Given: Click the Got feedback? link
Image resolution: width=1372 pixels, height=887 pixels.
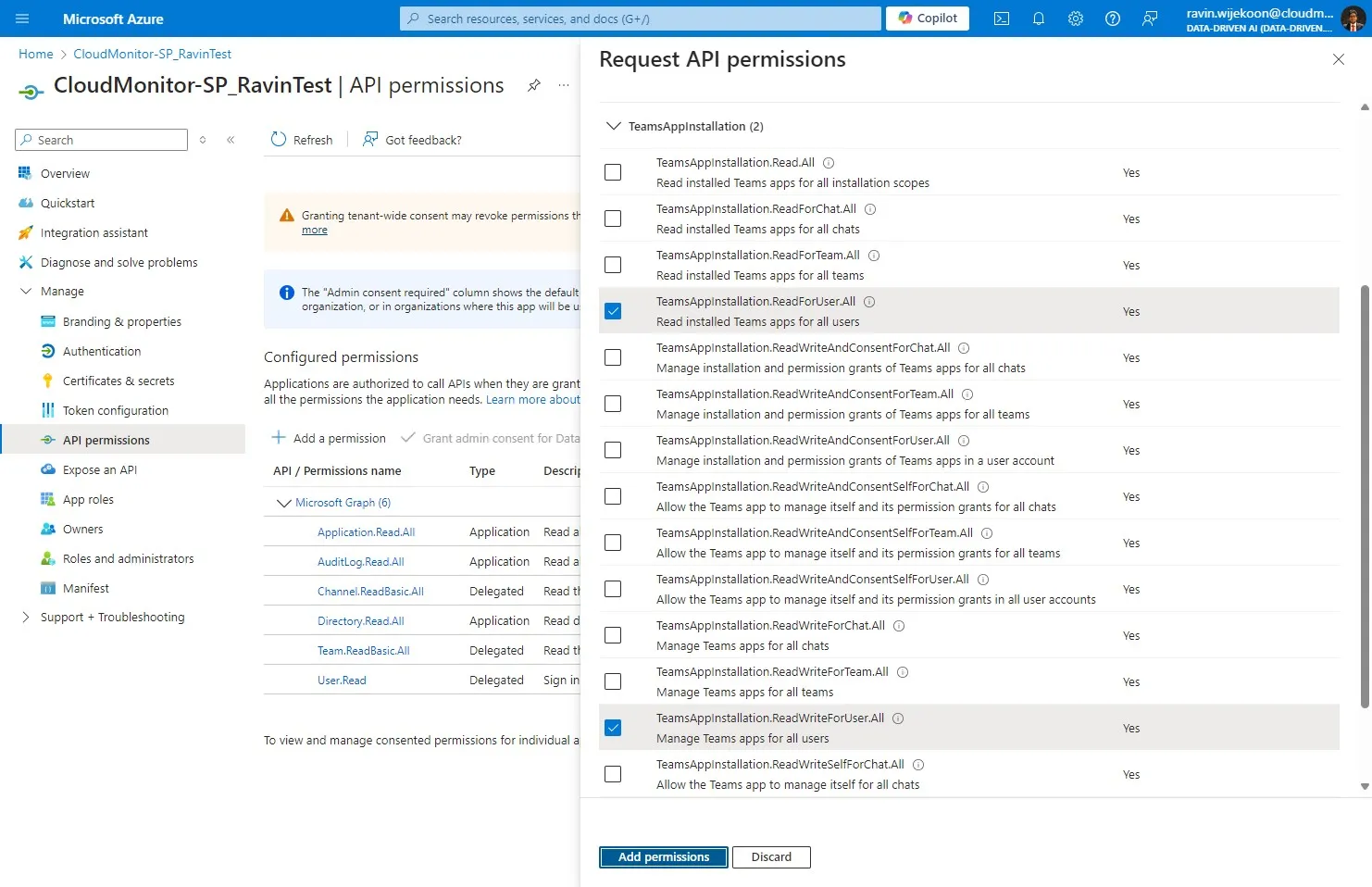Looking at the screenshot, I should [412, 140].
